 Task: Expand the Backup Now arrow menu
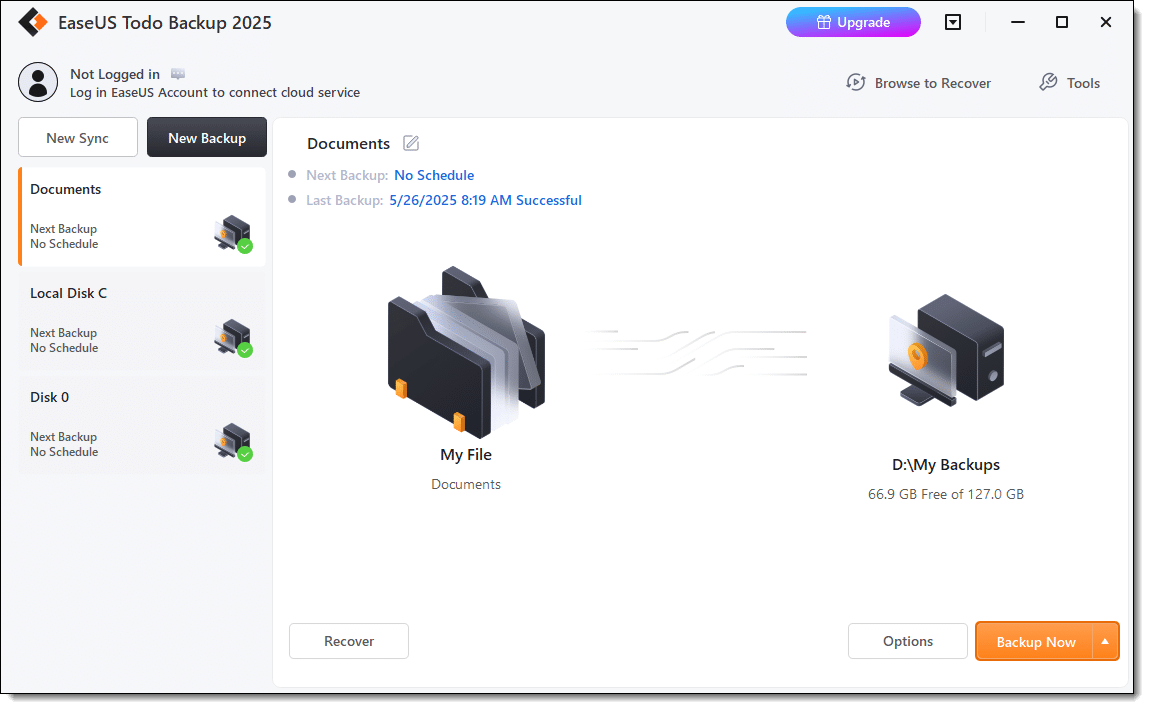[1105, 642]
